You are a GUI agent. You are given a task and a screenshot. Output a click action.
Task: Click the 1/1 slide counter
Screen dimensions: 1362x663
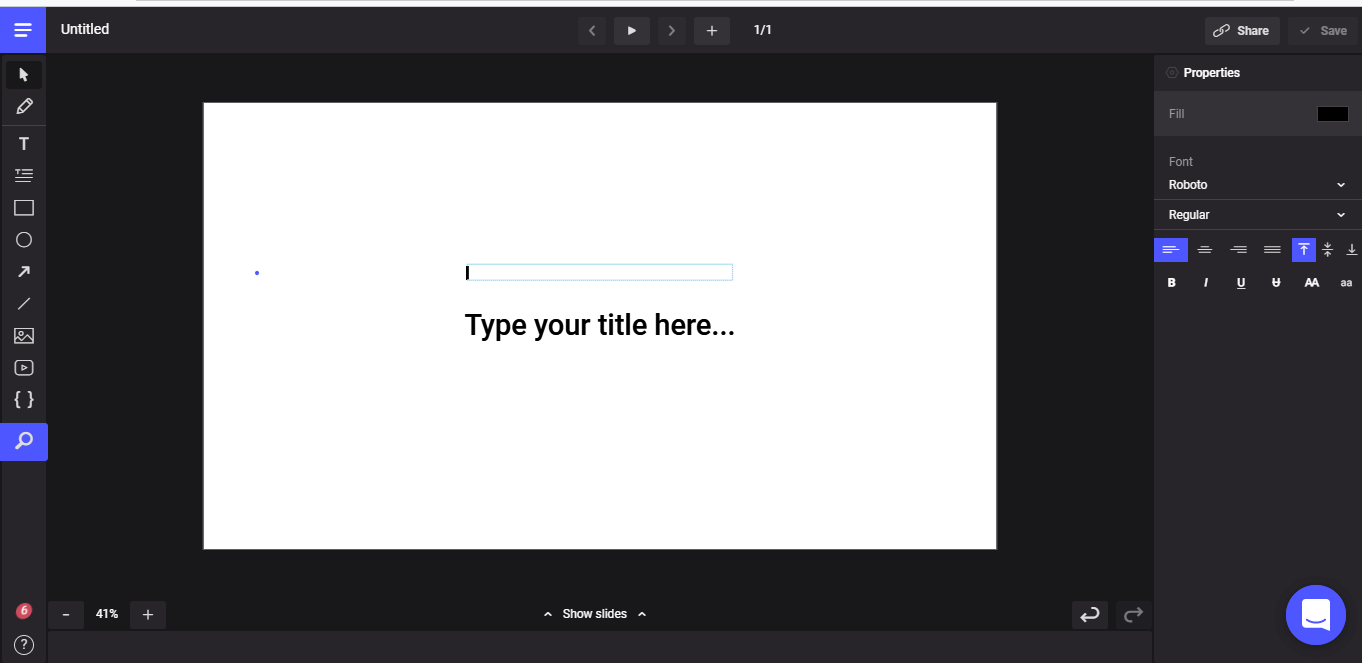tap(763, 30)
